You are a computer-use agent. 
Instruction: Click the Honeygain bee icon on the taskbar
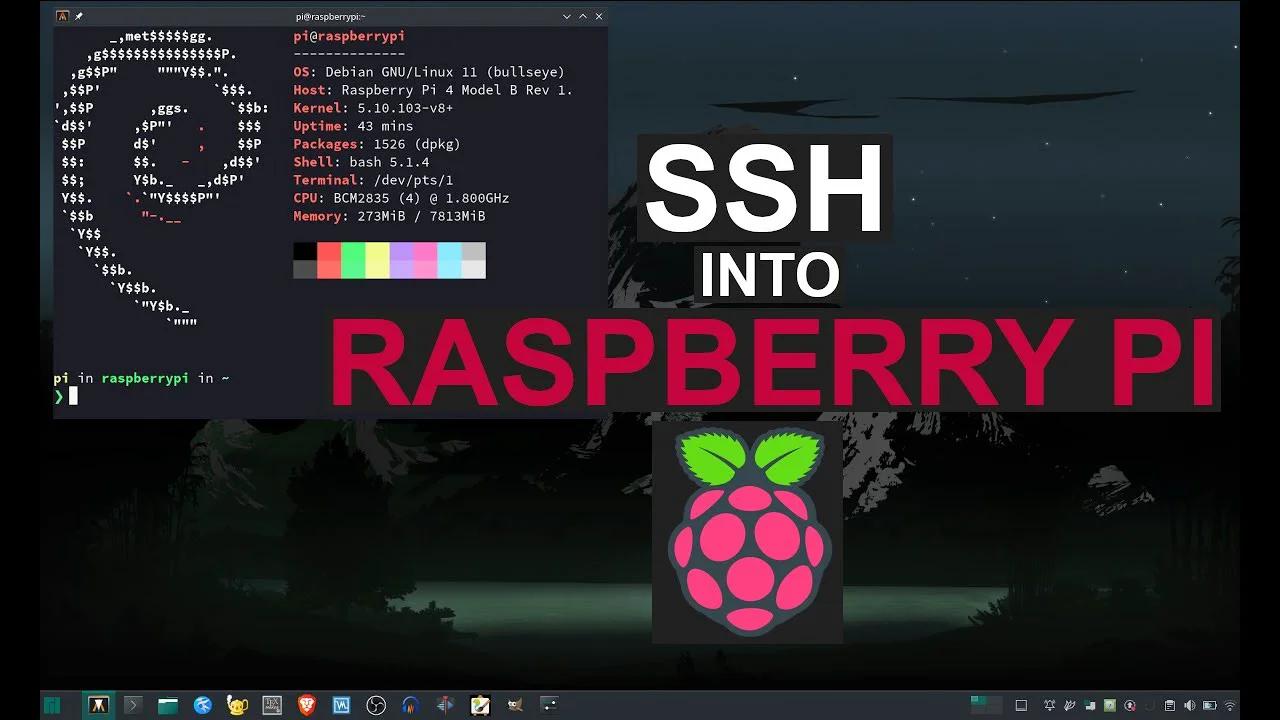(236, 705)
